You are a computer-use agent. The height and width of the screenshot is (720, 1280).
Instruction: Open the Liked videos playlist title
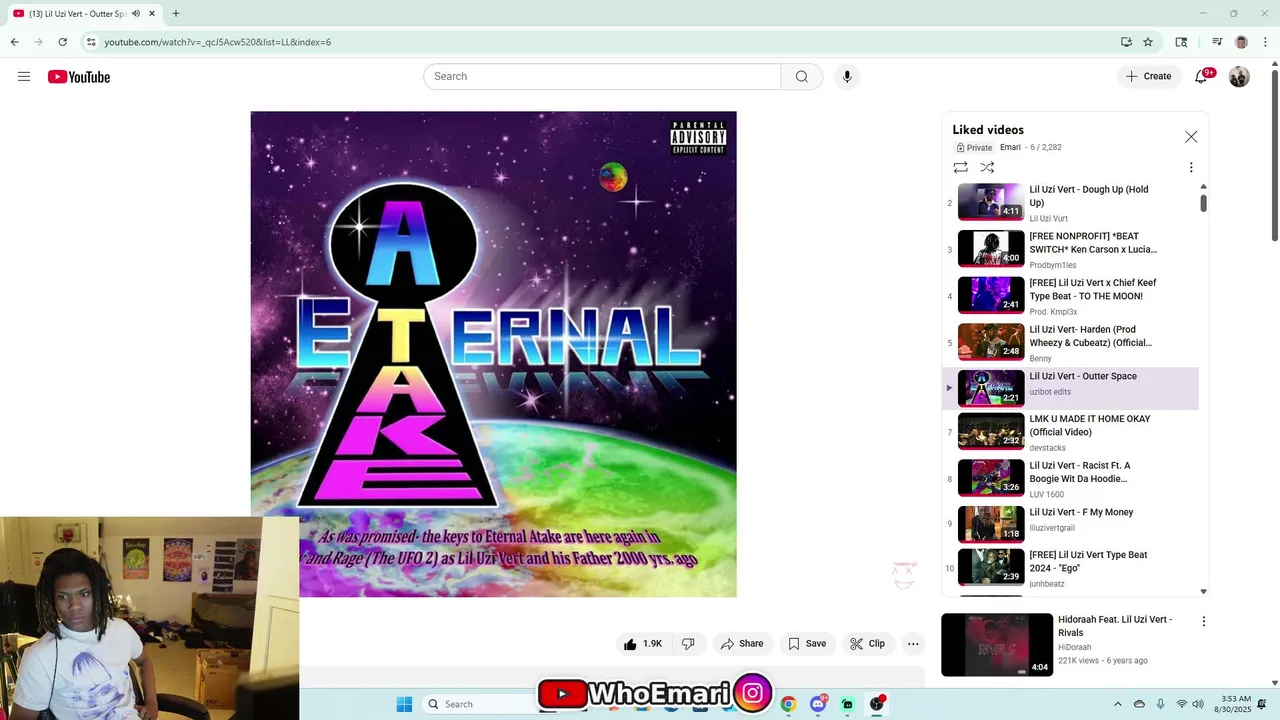[x=988, y=130]
